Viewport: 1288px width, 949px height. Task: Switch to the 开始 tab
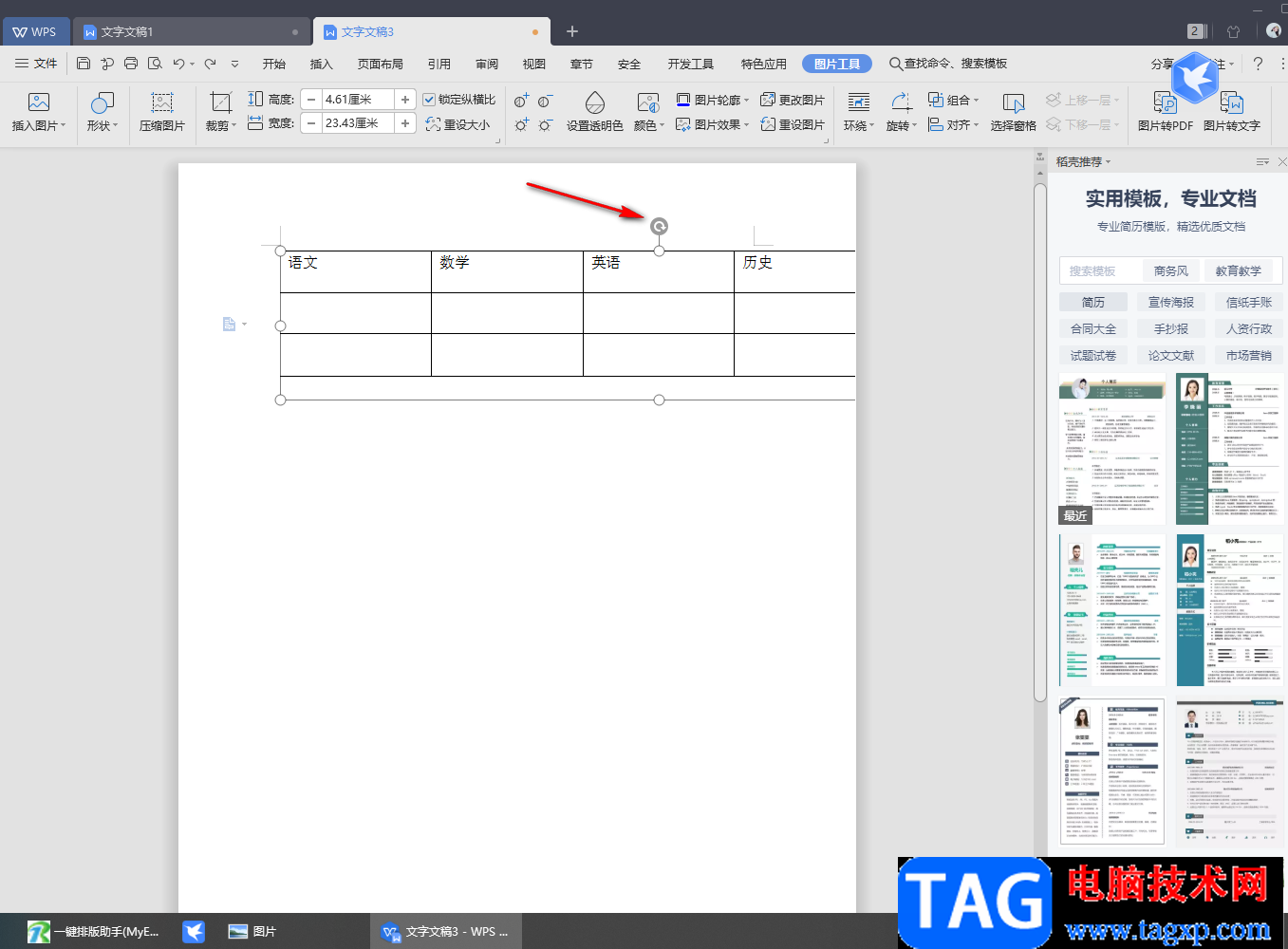coord(274,64)
